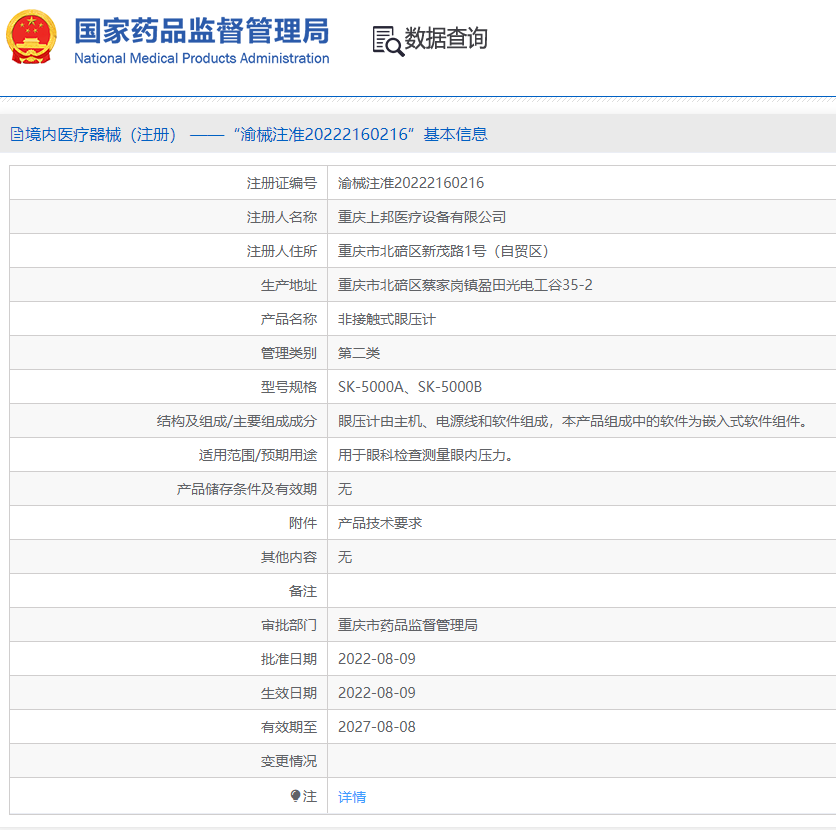Image resolution: width=836 pixels, height=830 pixels.
Task: Click National Medical Products Administration text
Action: (x=202, y=58)
